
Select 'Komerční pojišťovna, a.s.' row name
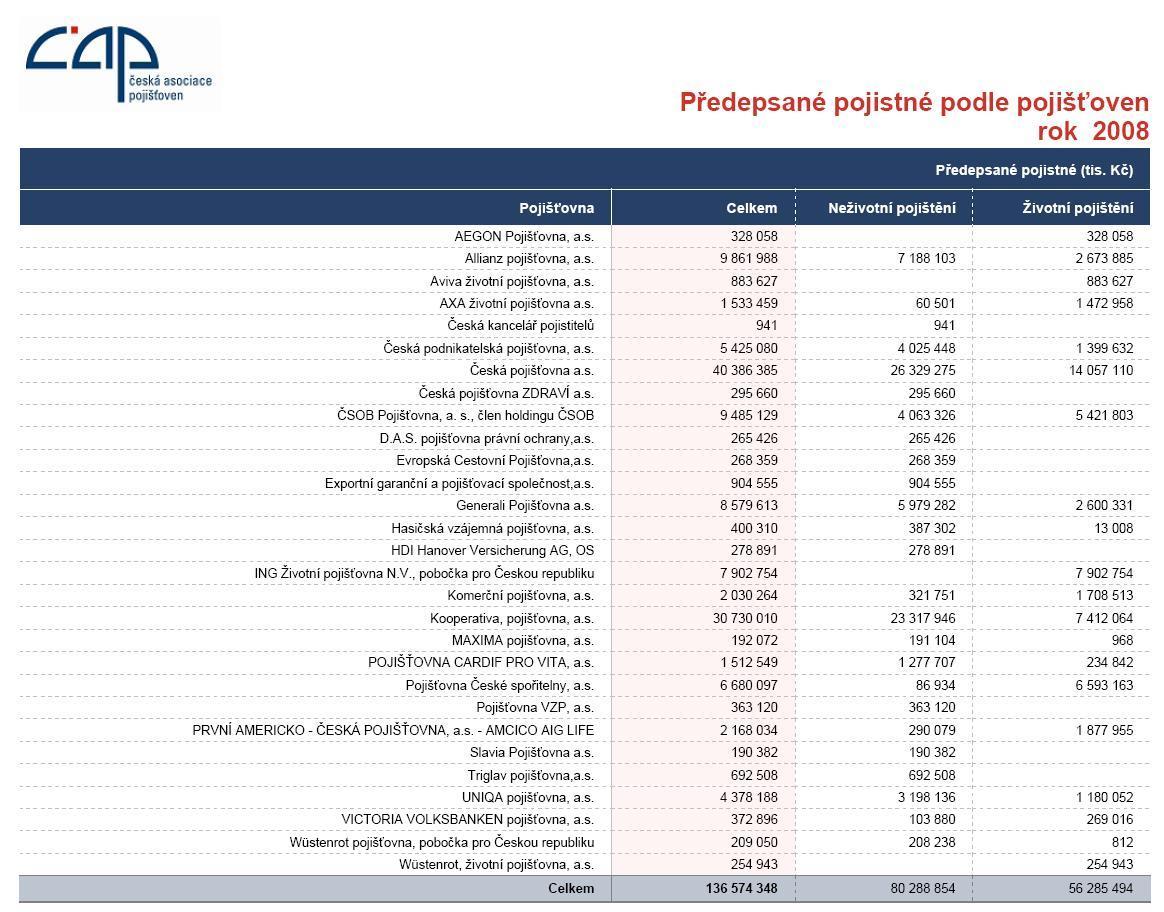520,595
